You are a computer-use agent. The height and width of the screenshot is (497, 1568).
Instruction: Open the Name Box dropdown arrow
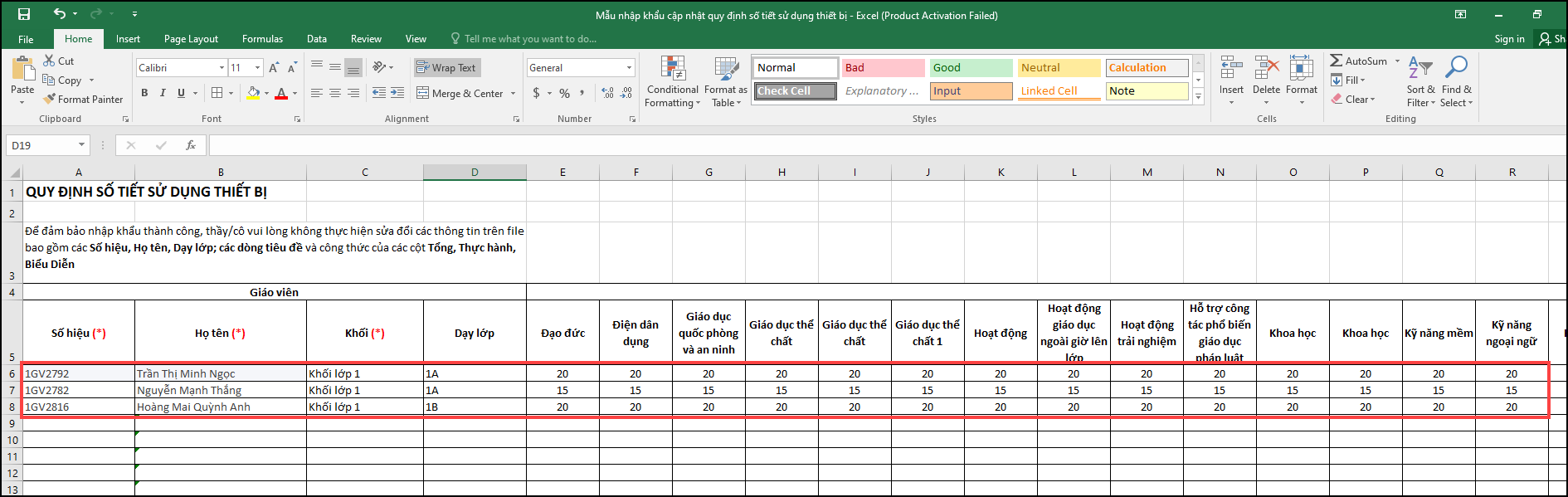coord(81,145)
